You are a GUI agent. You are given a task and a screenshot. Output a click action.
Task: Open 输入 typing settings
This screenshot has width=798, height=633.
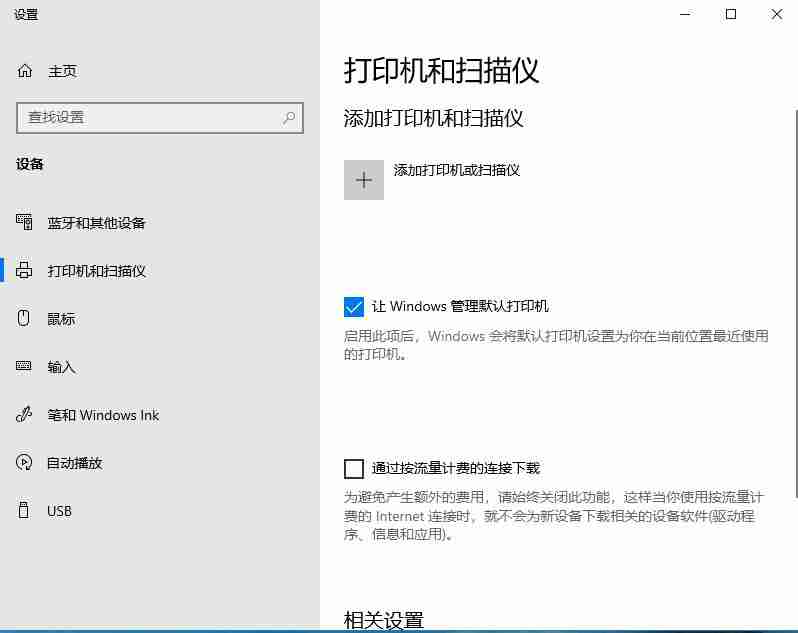pos(61,367)
